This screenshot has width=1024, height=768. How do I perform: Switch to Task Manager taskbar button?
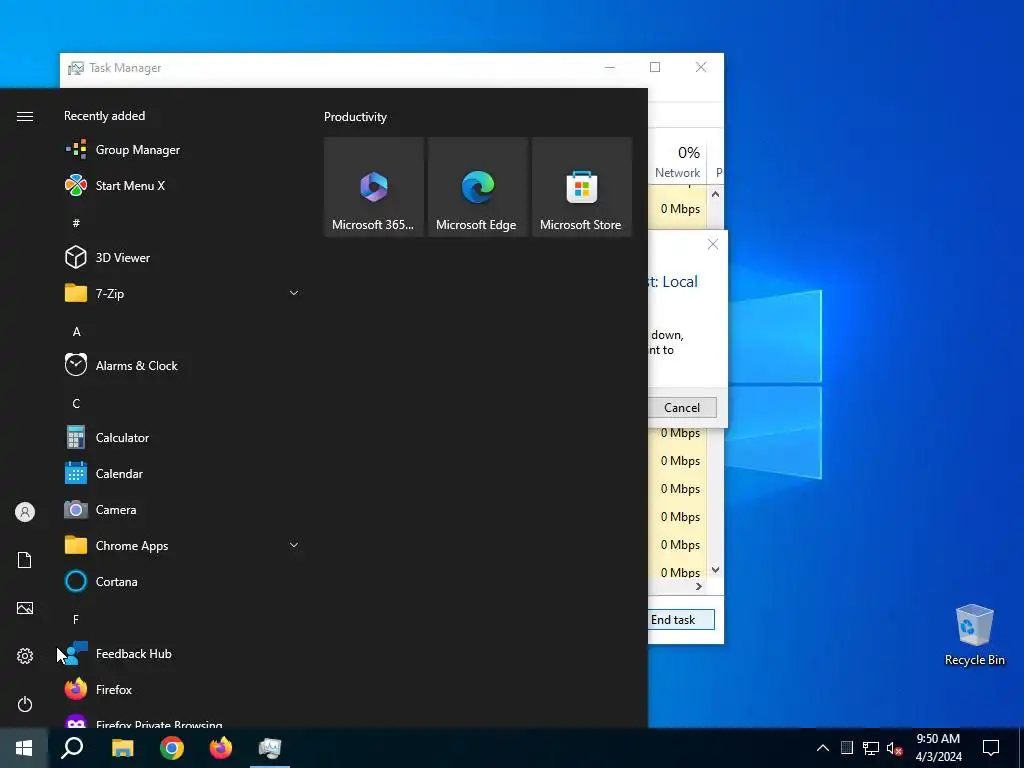point(270,748)
